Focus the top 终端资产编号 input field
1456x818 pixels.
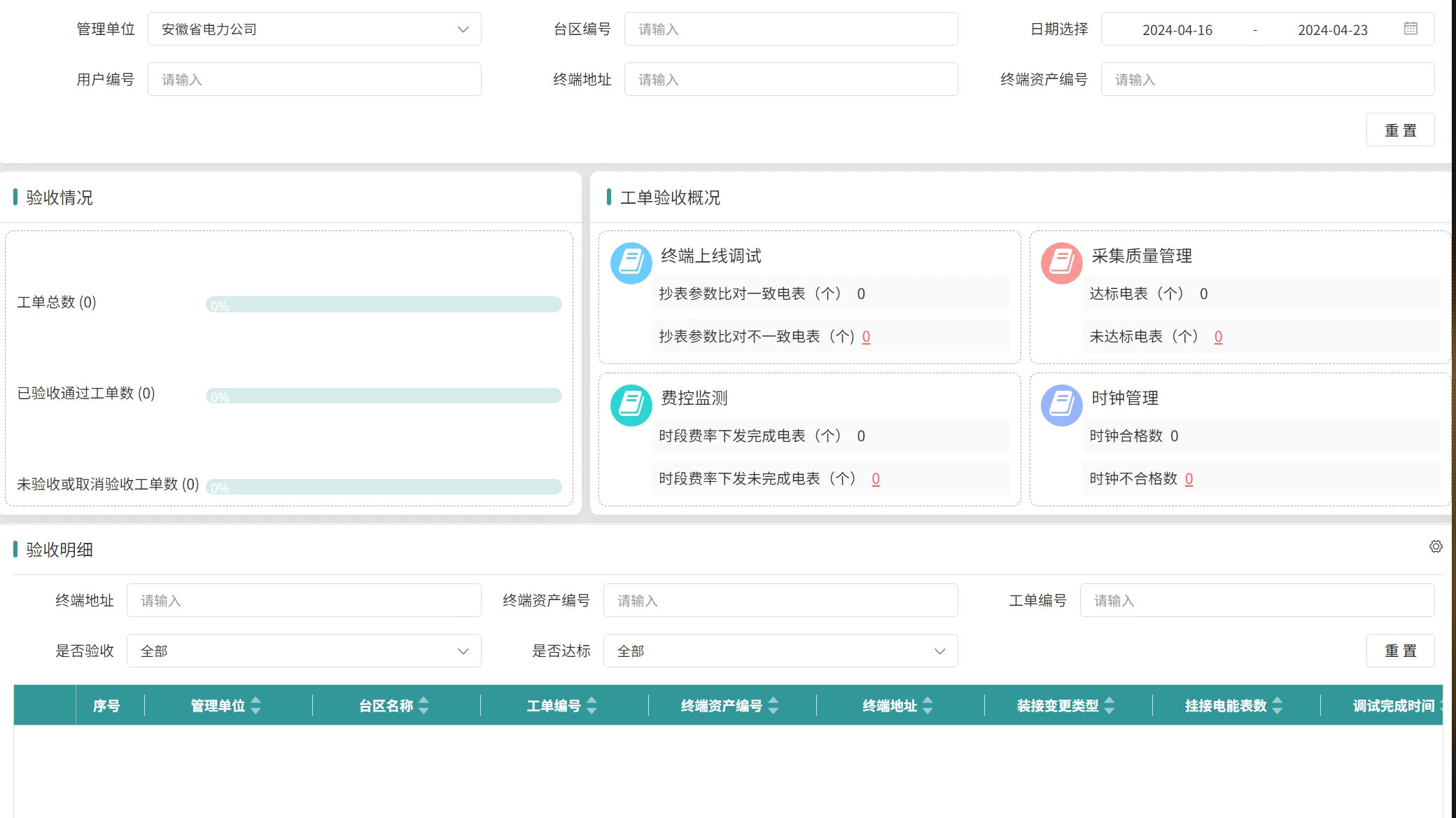click(1268, 79)
